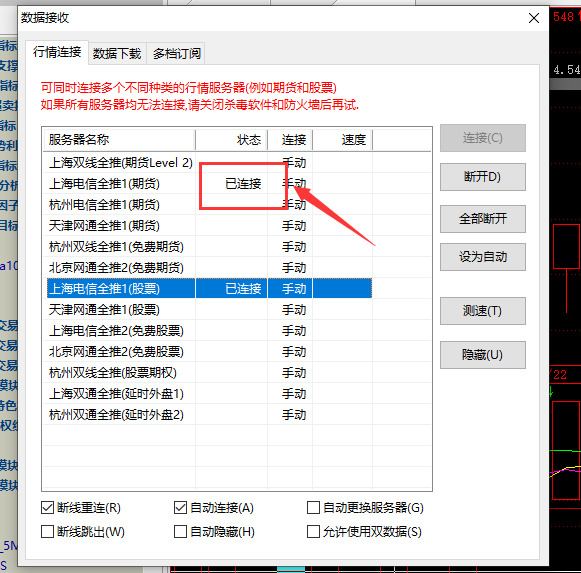Click 手动 cell of 杭州双通全推(延时外盘2)

pyautogui.click(x=294, y=415)
